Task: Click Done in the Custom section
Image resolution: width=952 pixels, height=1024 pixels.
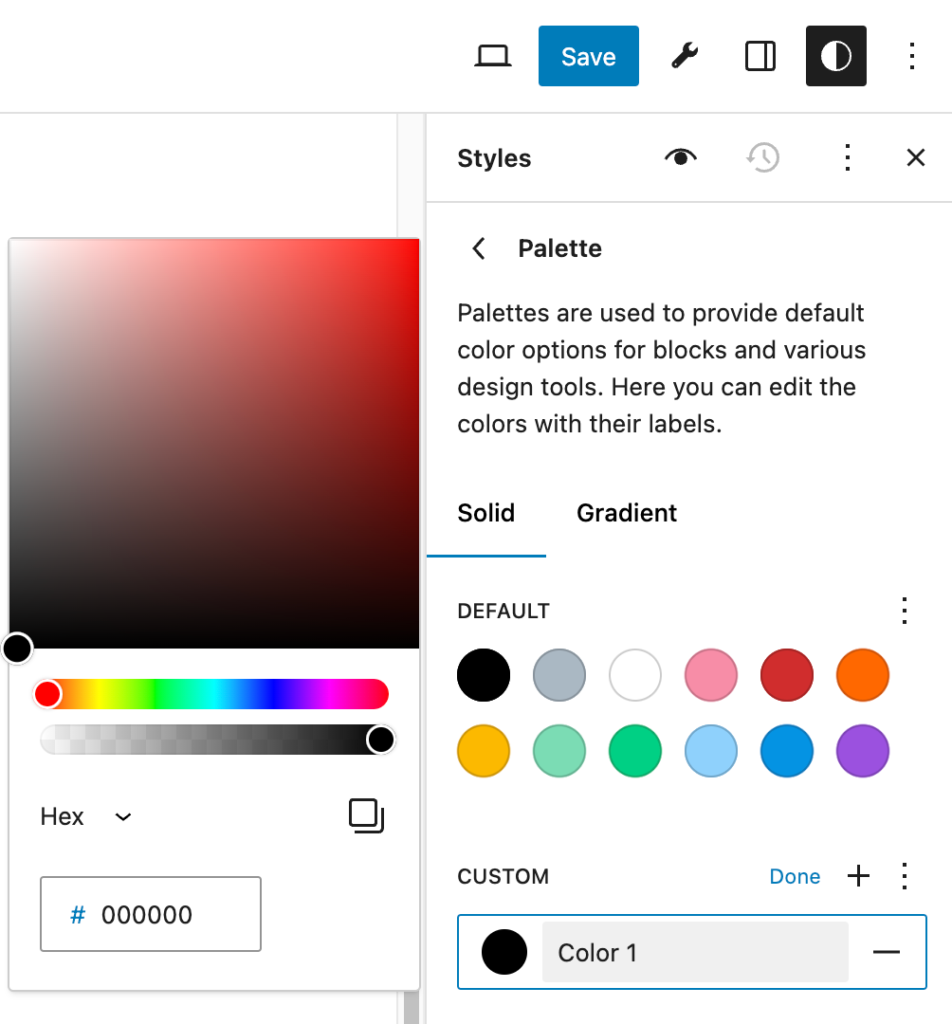Action: click(794, 877)
